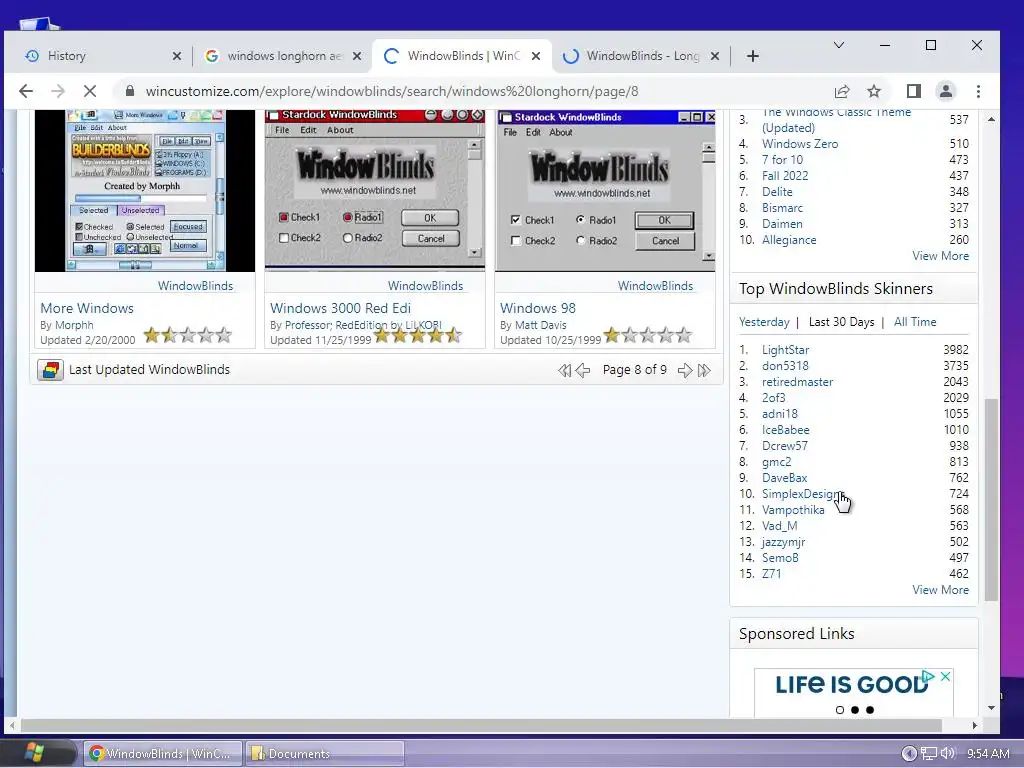This screenshot has height=768, width=1024.
Task: Close the WindowBlinds - Long tab
Action: (715, 56)
